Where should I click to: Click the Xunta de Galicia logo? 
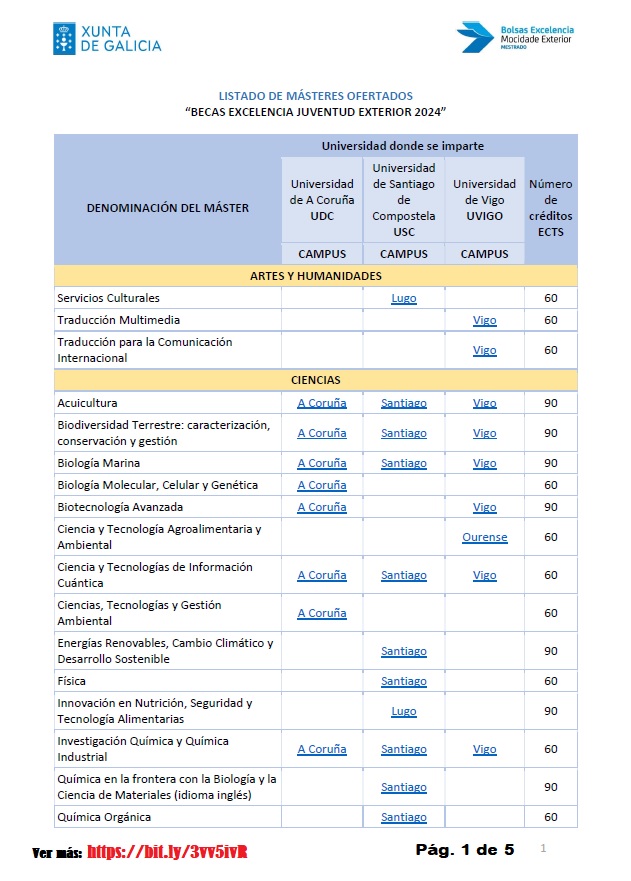(x=107, y=38)
